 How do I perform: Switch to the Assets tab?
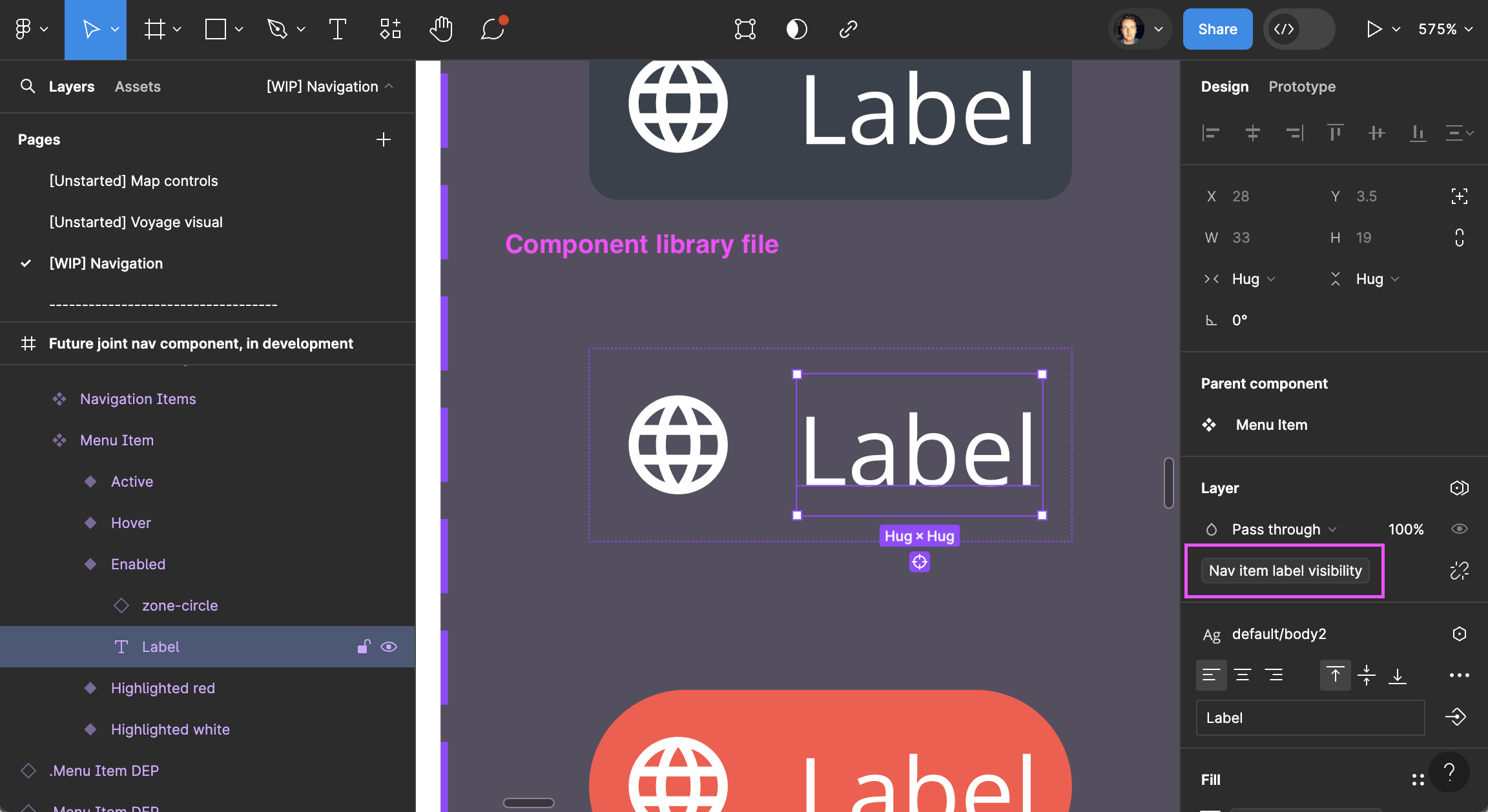coord(138,86)
